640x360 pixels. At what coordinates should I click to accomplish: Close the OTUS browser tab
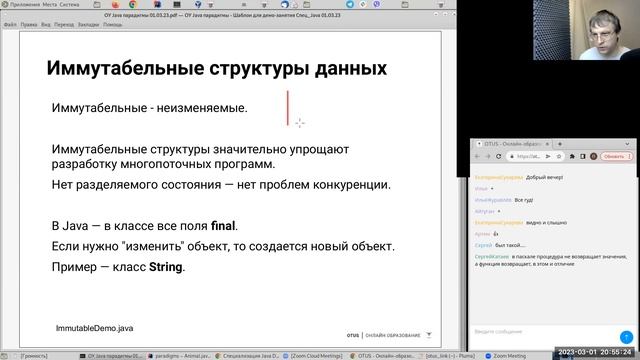(547, 144)
